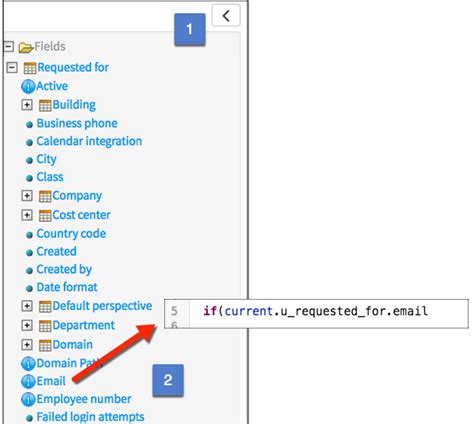474x424 pixels.
Task: Click the info icon beside Active
Action: 28,86
